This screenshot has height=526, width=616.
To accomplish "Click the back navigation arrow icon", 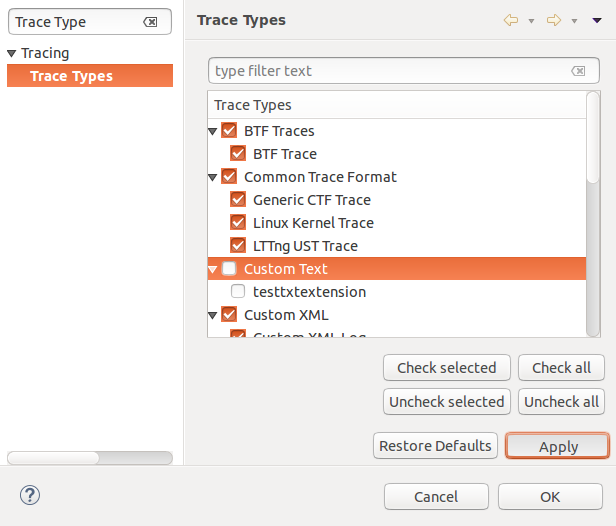I will click(511, 20).
